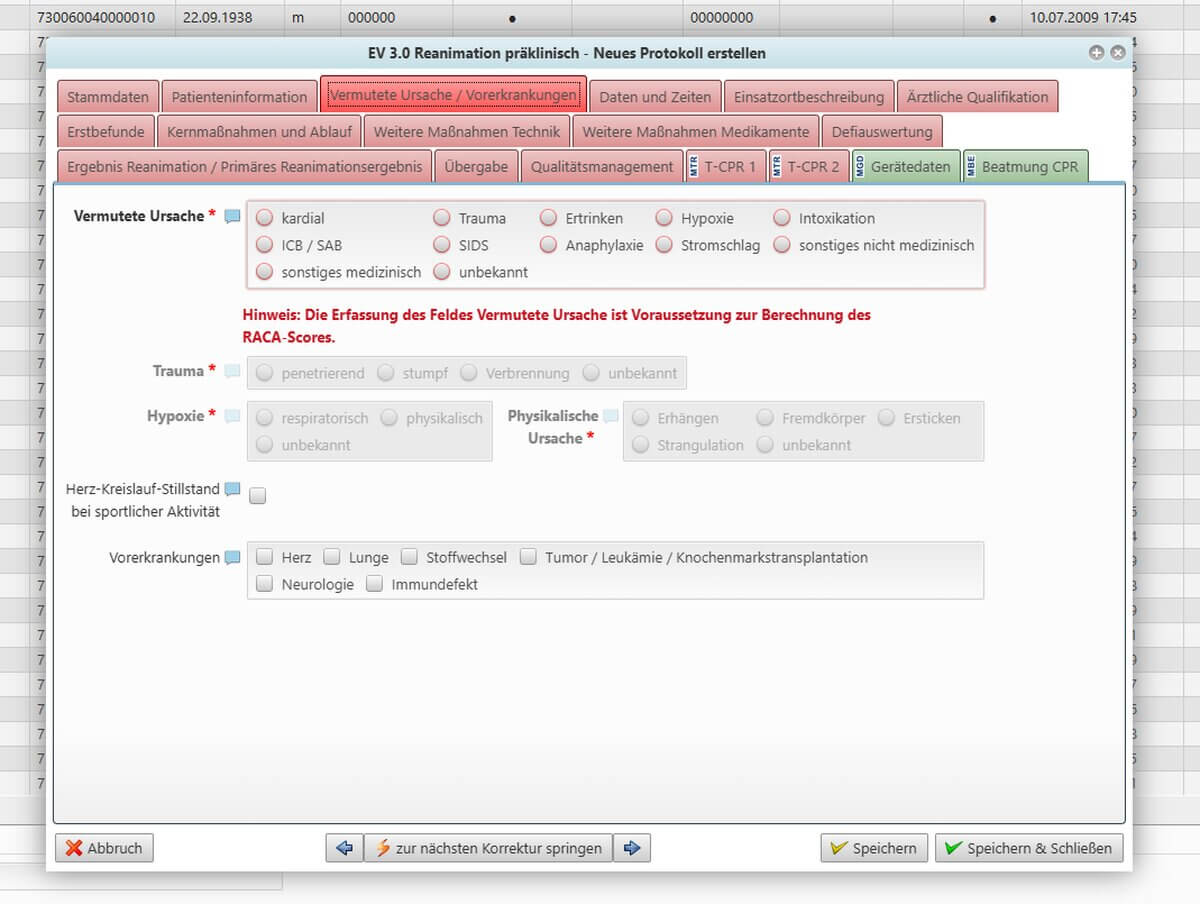Open the Patienteninformation tab

click(239, 97)
